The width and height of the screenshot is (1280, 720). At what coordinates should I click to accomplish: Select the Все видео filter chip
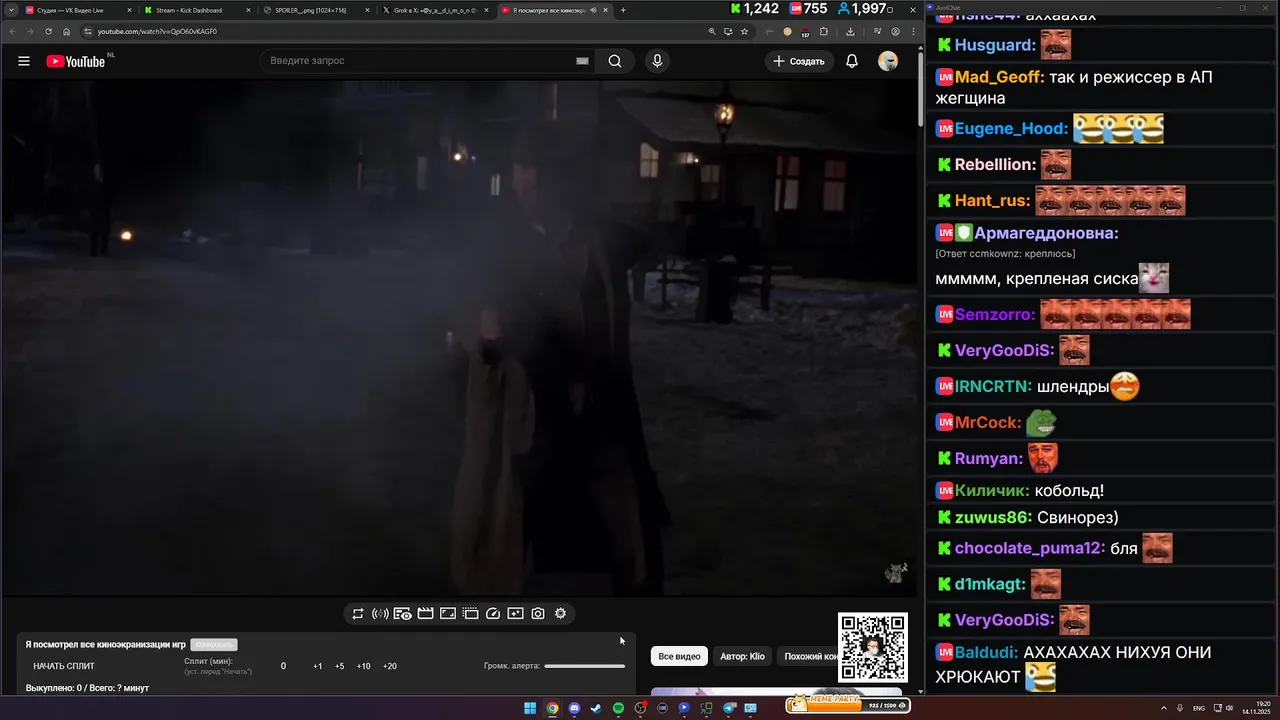[679, 656]
